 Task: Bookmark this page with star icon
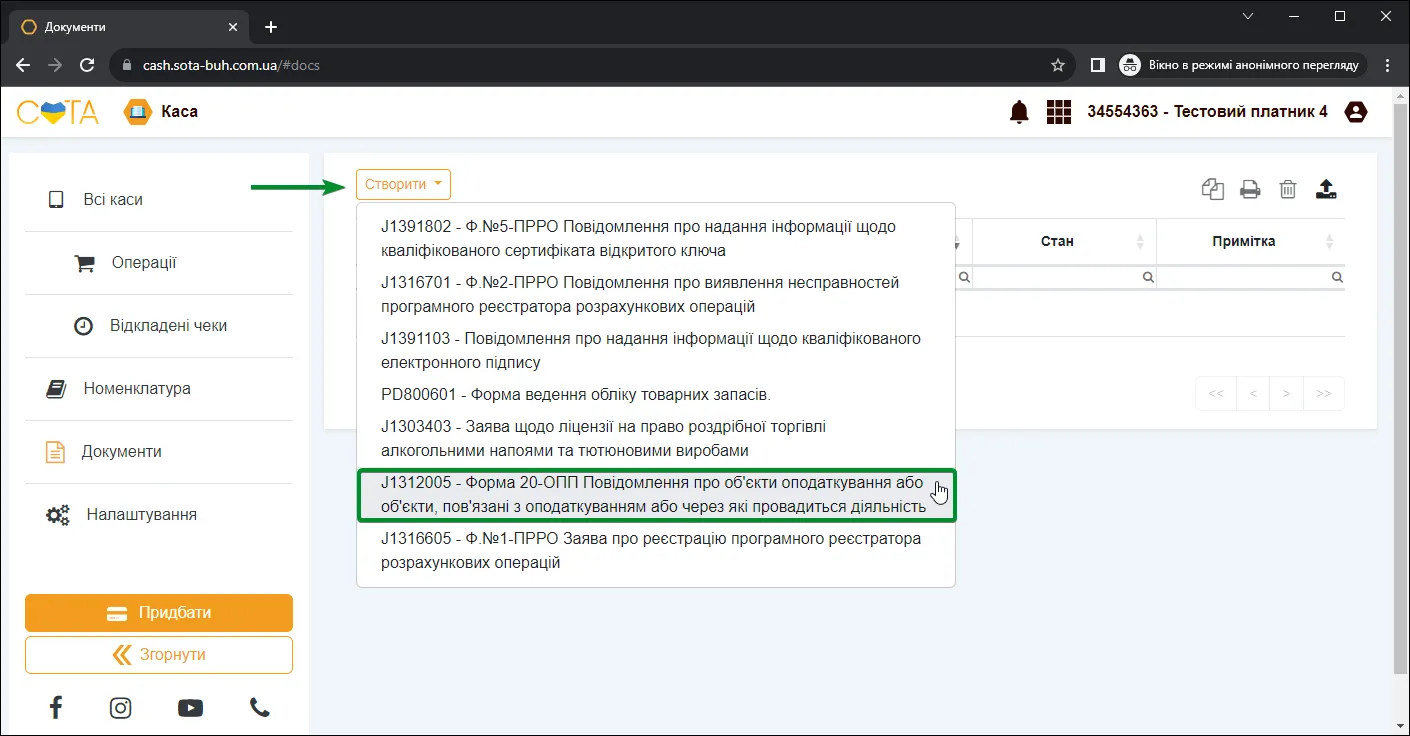(1058, 65)
